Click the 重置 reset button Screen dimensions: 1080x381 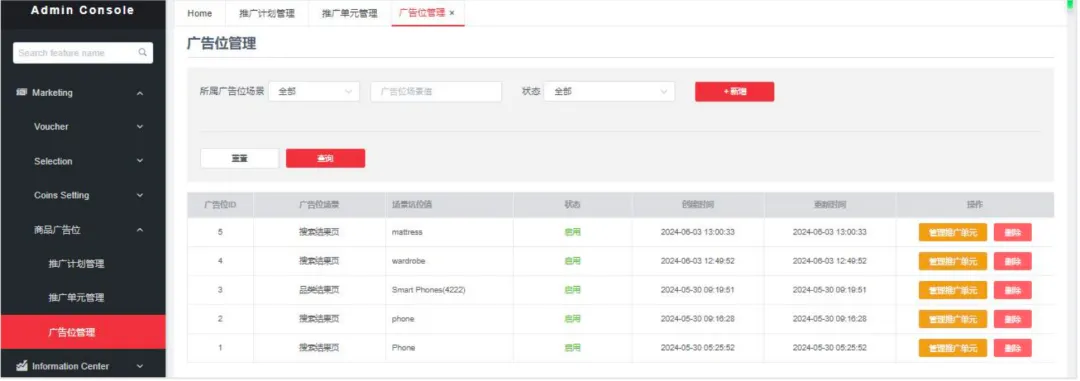tap(240, 158)
